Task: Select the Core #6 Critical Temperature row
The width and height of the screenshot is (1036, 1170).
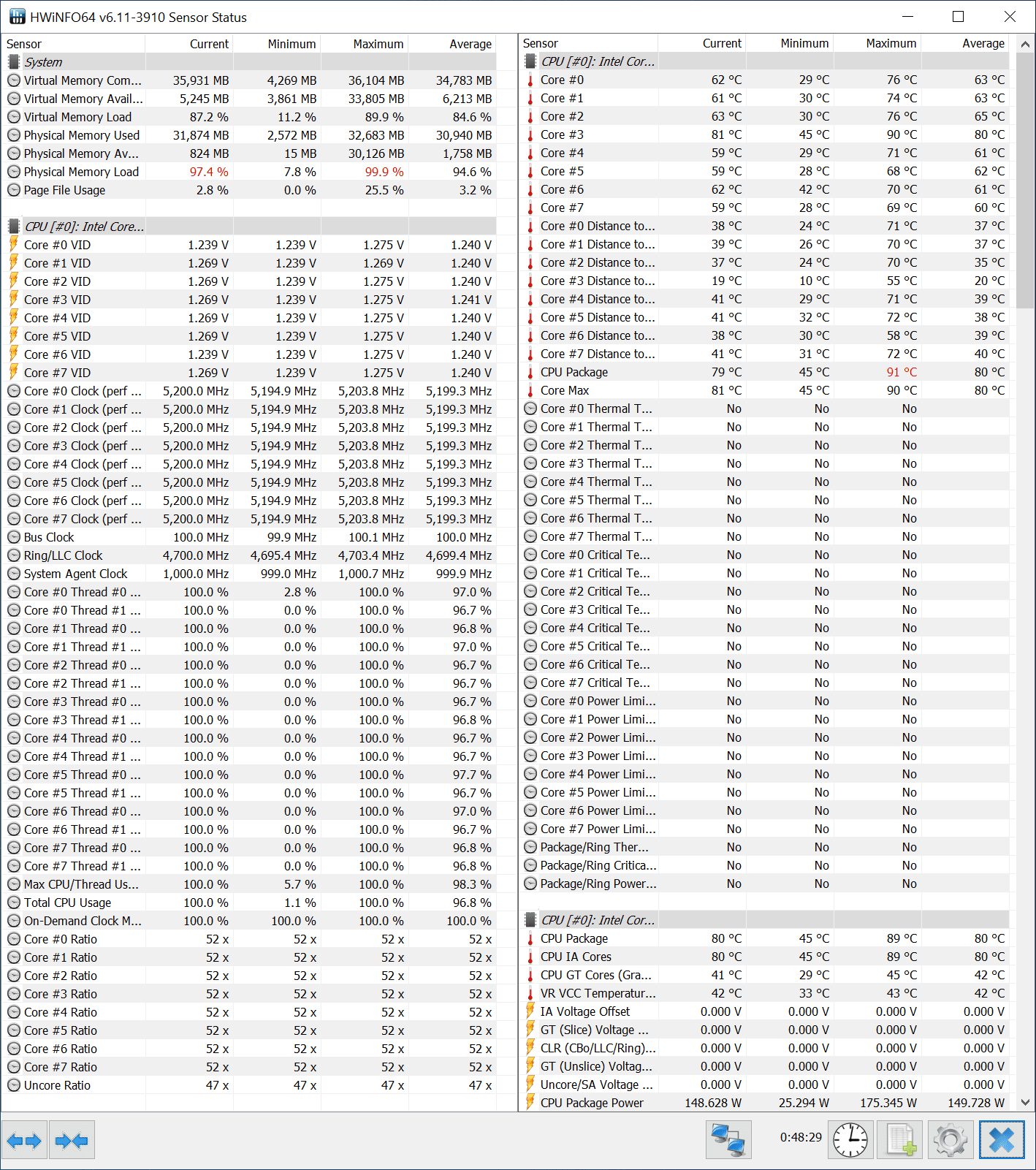Action: tap(764, 664)
